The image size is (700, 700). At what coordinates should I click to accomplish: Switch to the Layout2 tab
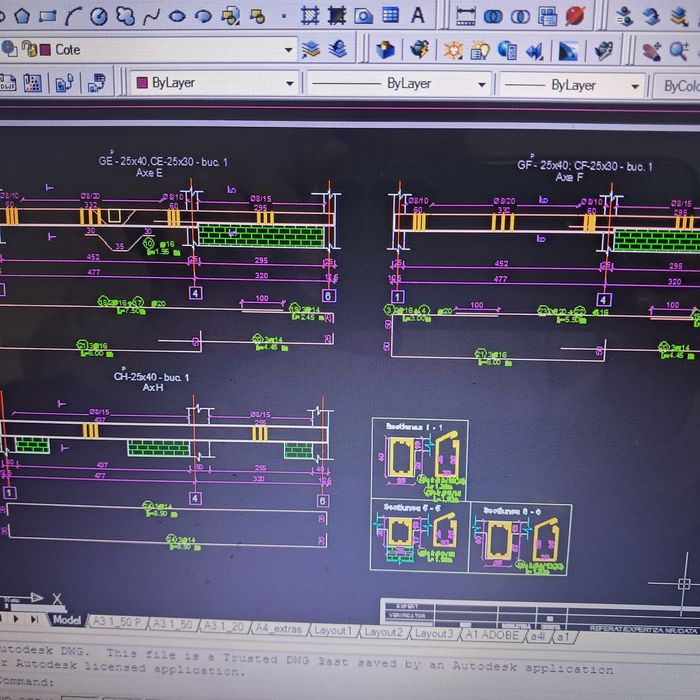coord(383,632)
